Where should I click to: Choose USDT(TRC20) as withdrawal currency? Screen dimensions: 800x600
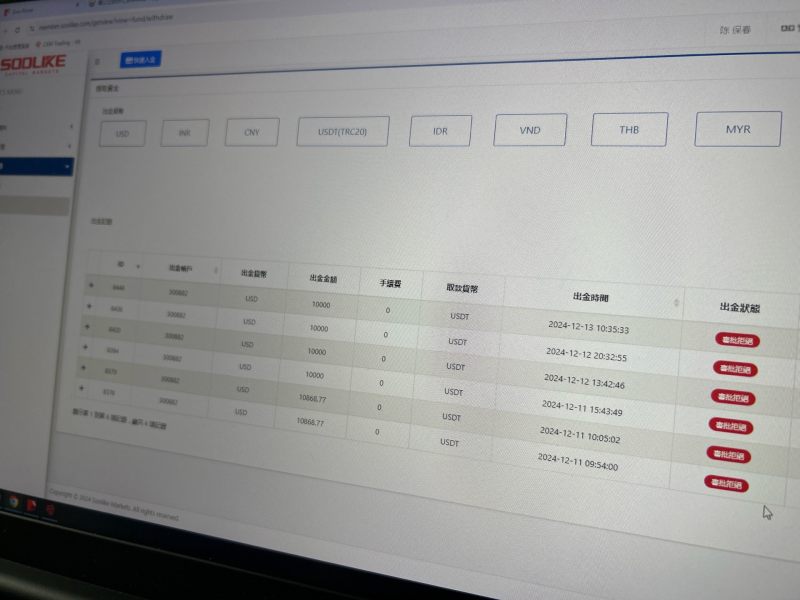[343, 132]
